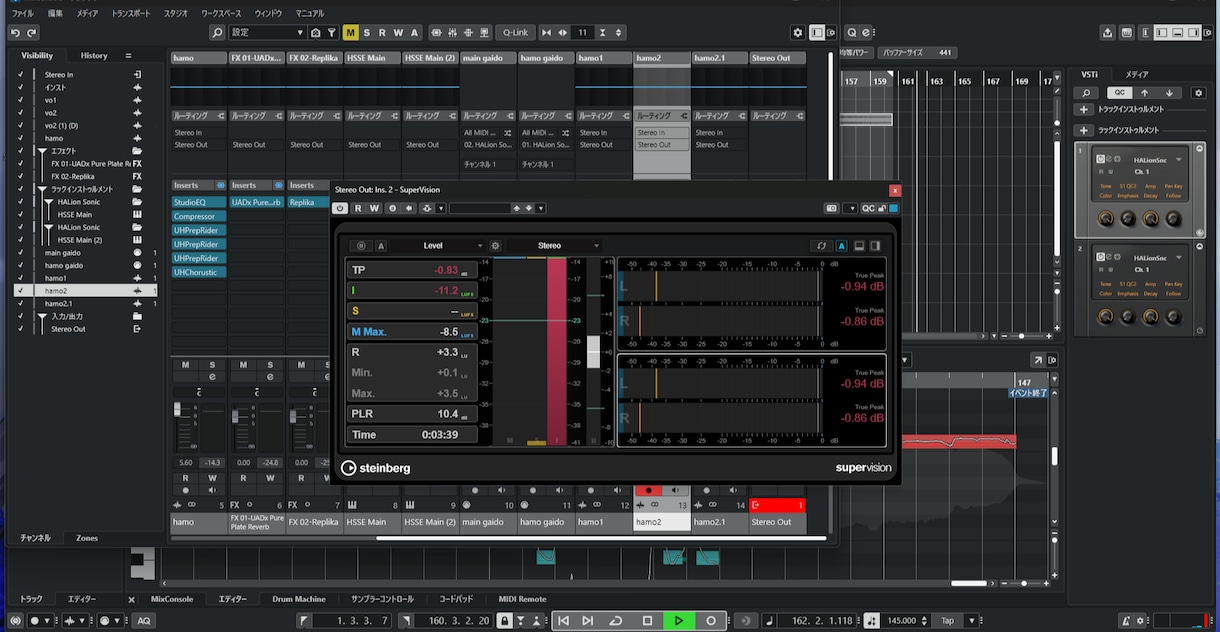Screen dimensions: 1220x632
Task: Open the Tap tempo dropdown arrow
Action: point(971,621)
